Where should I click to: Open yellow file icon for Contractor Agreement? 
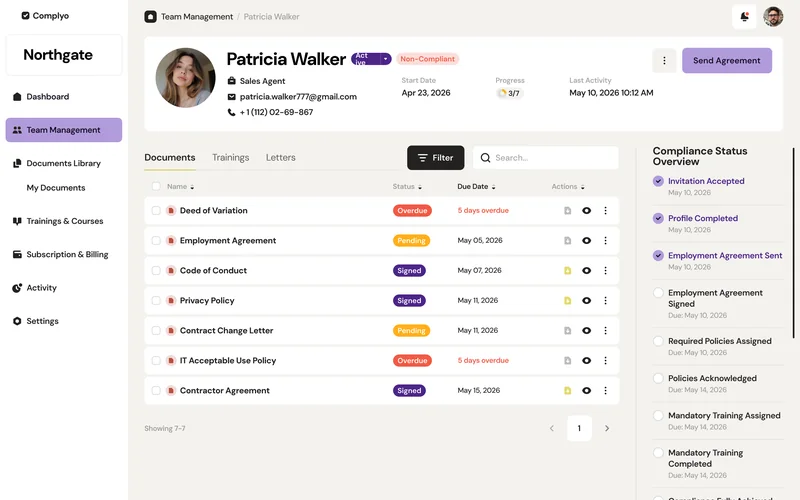point(567,391)
